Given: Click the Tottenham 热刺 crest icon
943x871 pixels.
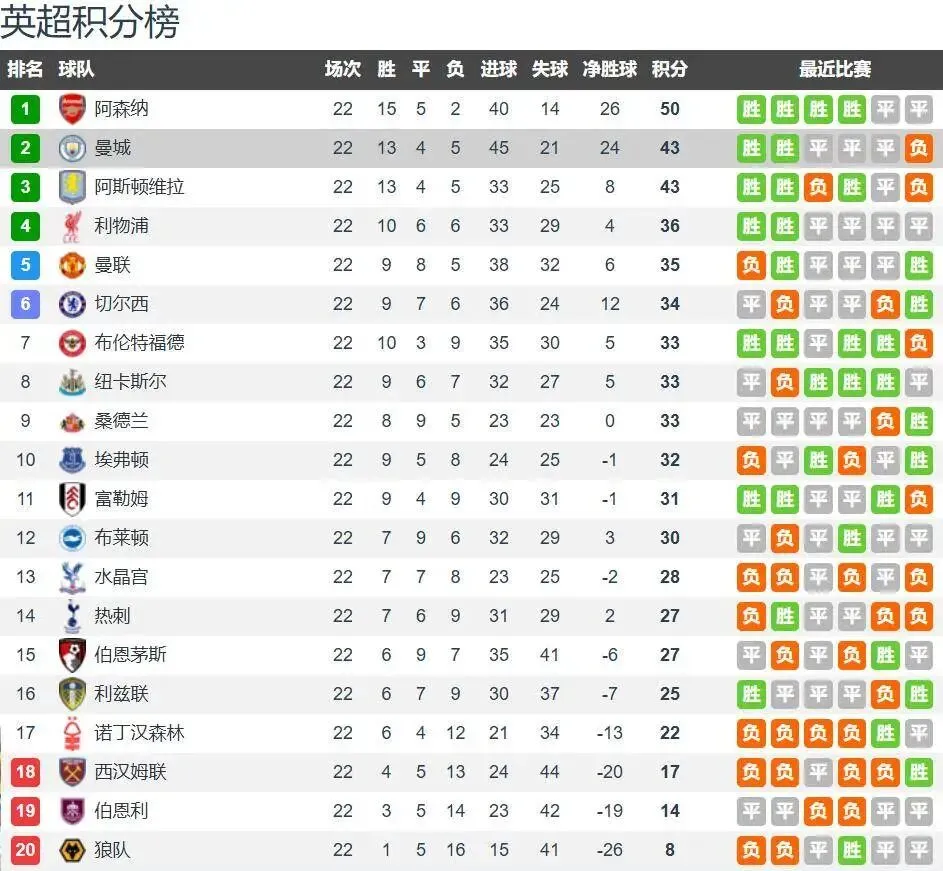Looking at the screenshot, I should pyautogui.click(x=72, y=616).
